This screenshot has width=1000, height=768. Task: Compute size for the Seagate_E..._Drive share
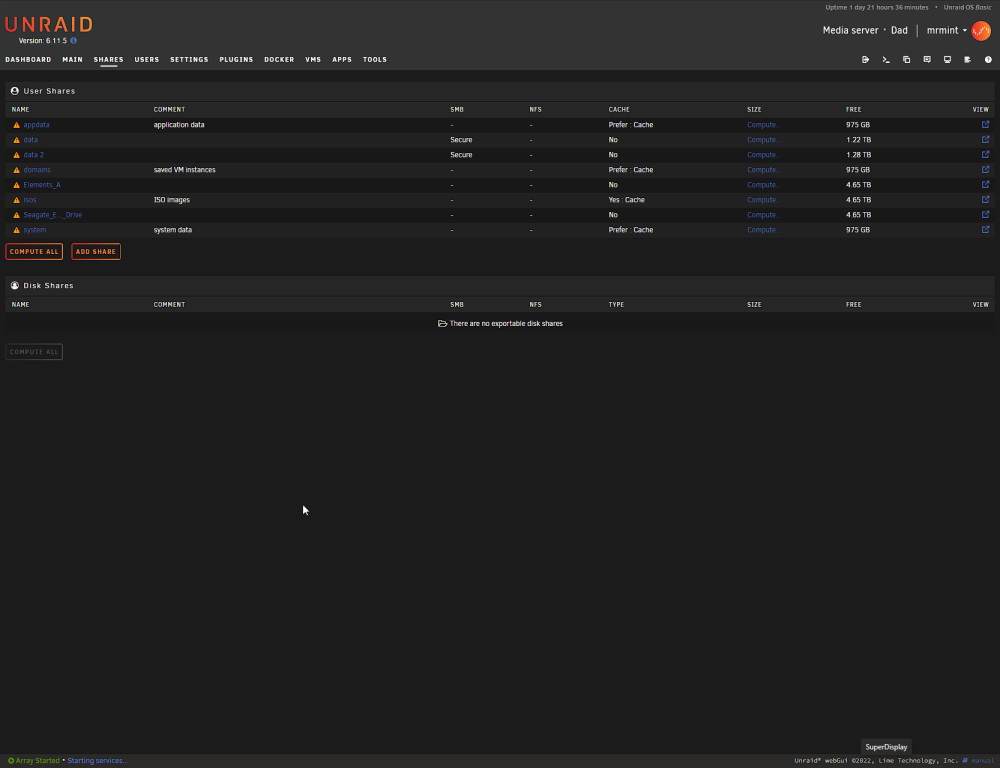(763, 215)
